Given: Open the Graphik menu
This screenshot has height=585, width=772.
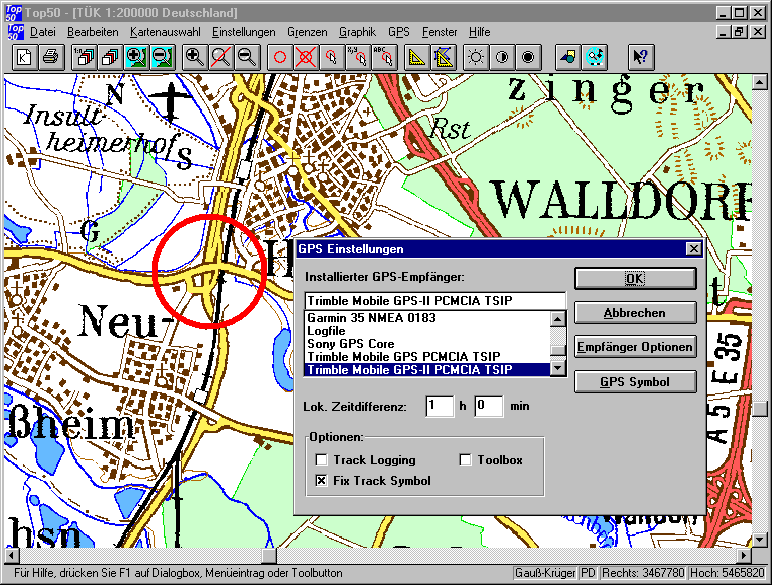Looking at the screenshot, I should coord(357,32).
